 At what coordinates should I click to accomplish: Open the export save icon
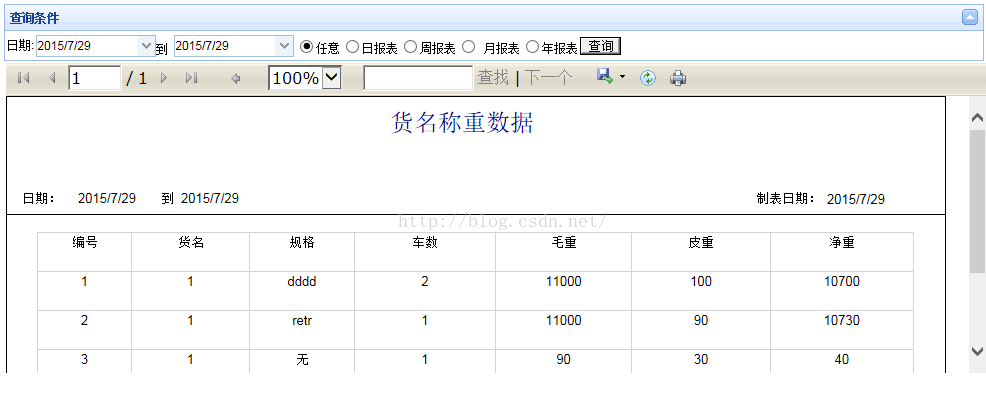(x=605, y=77)
